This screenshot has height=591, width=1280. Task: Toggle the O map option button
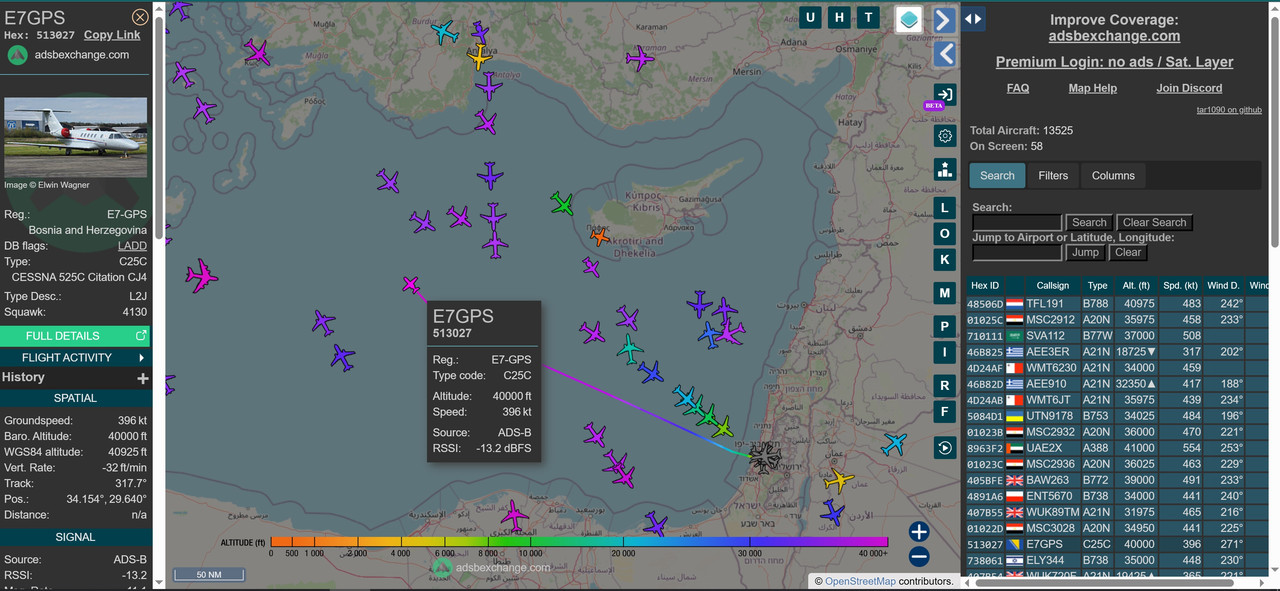944,234
